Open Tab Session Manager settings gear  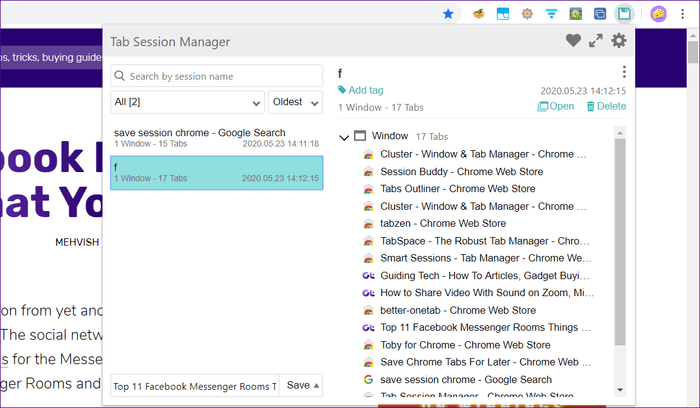(619, 41)
